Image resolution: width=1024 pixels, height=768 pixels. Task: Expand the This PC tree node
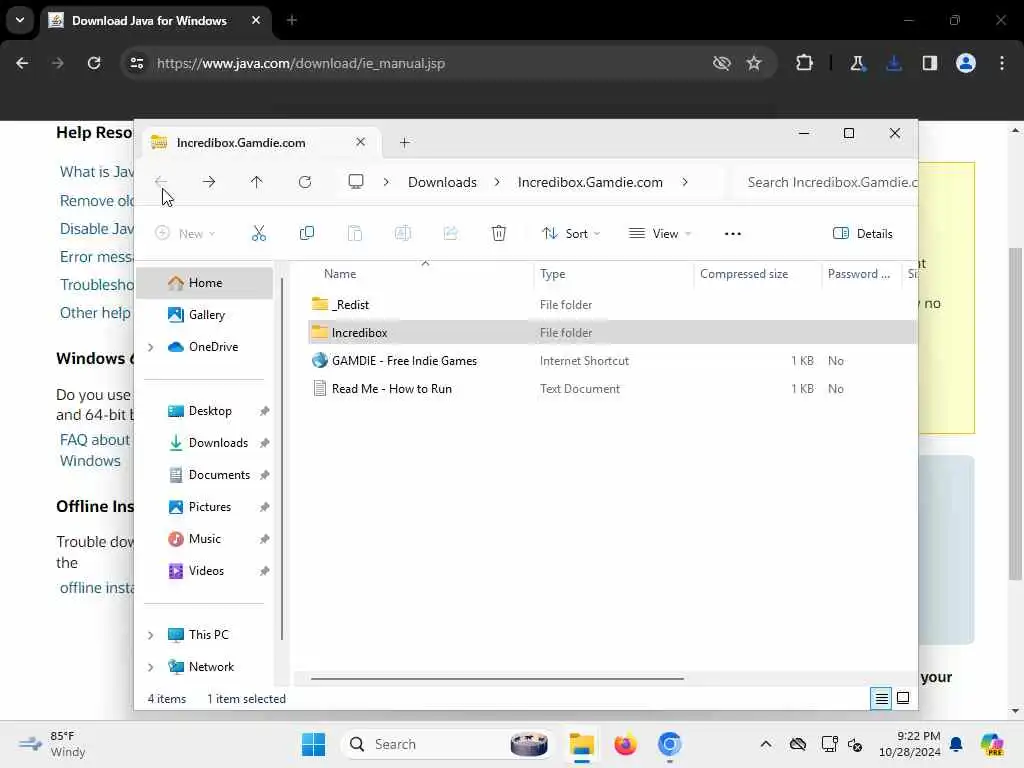click(151, 635)
